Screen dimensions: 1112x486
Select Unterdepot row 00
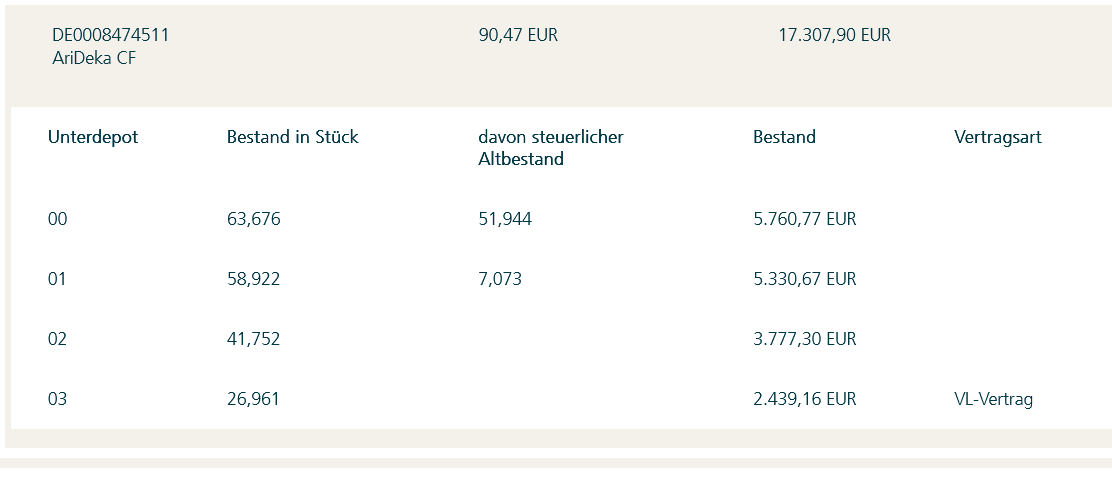point(58,219)
